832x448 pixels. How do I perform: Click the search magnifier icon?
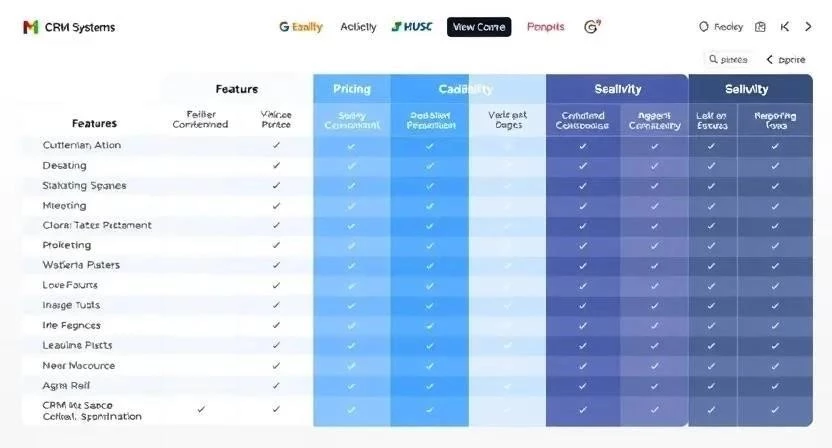click(x=713, y=60)
